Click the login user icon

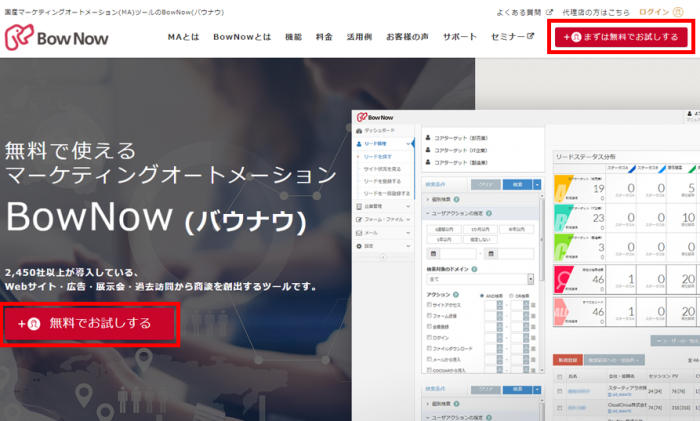tap(683, 11)
